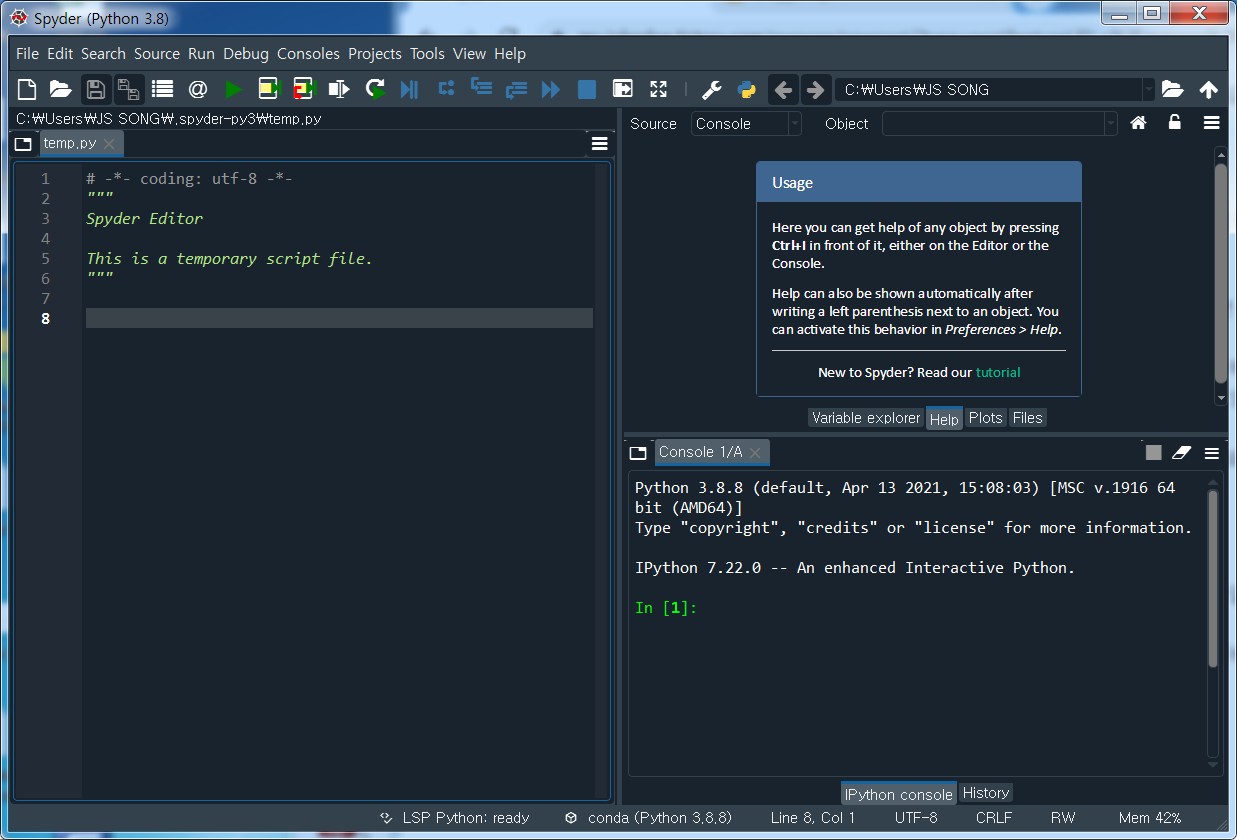Close the temp.py tab

(110, 144)
